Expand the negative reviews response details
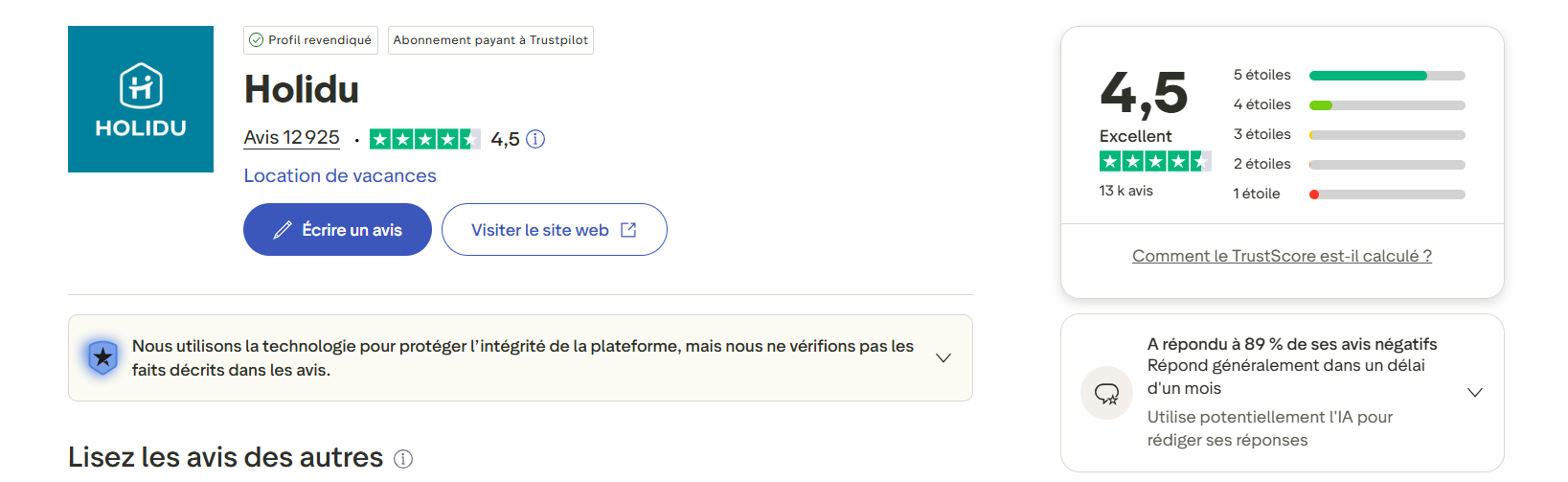 1475,392
